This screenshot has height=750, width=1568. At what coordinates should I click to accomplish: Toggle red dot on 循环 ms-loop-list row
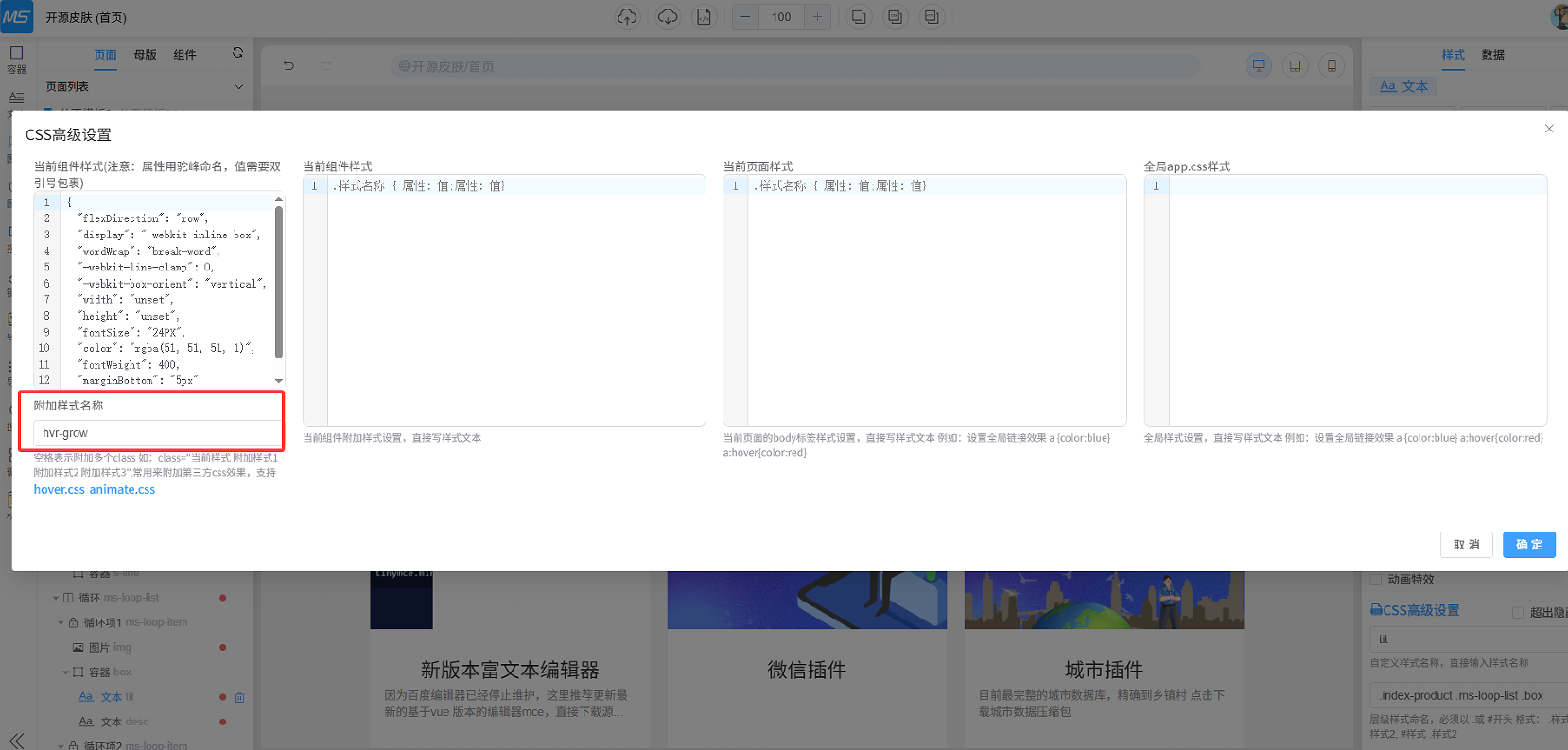point(223,598)
